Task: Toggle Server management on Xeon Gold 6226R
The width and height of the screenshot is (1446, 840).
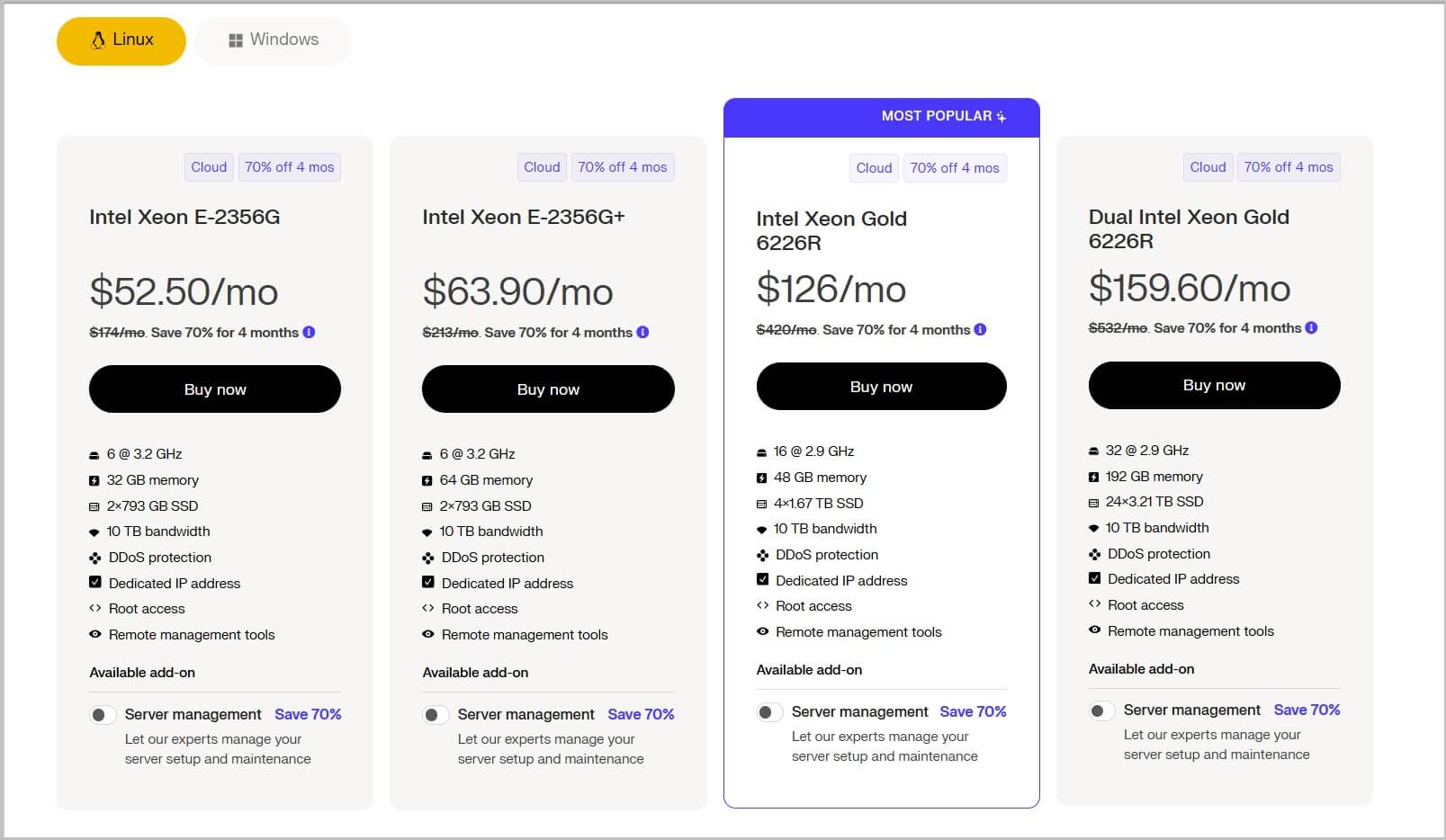Action: pyautogui.click(x=769, y=712)
